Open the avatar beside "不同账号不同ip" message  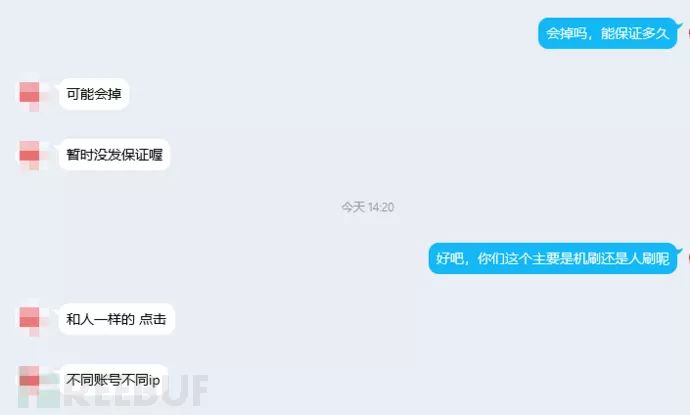(x=29, y=379)
